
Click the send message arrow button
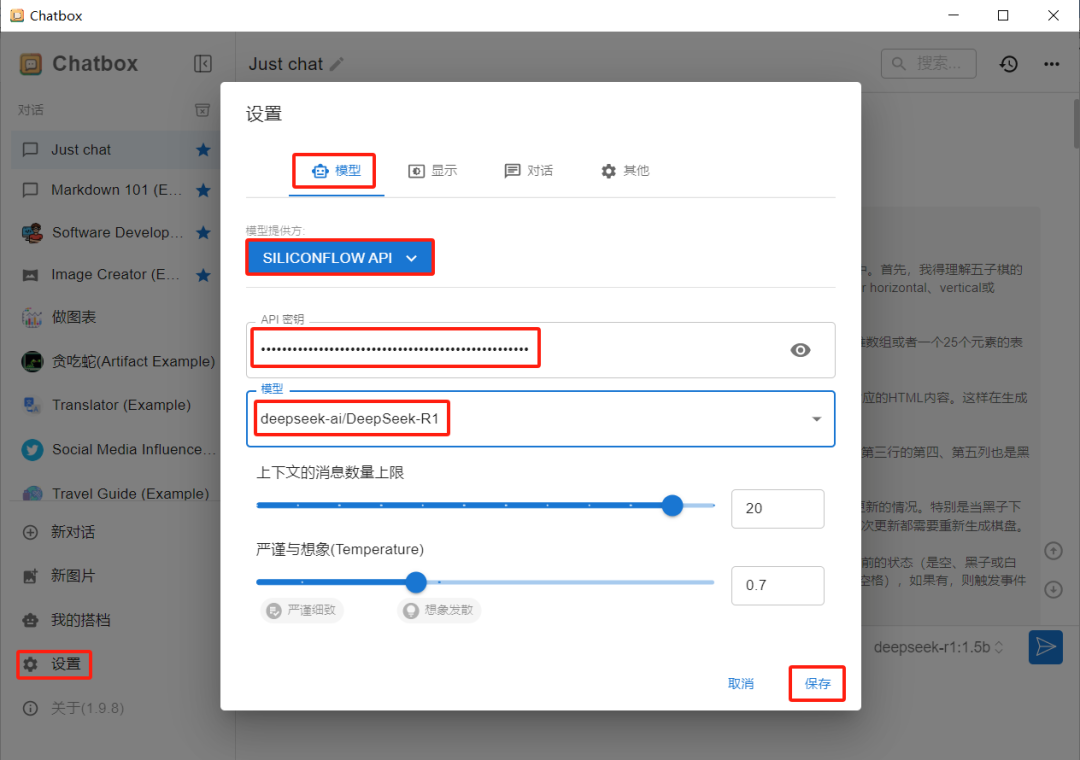click(1046, 647)
